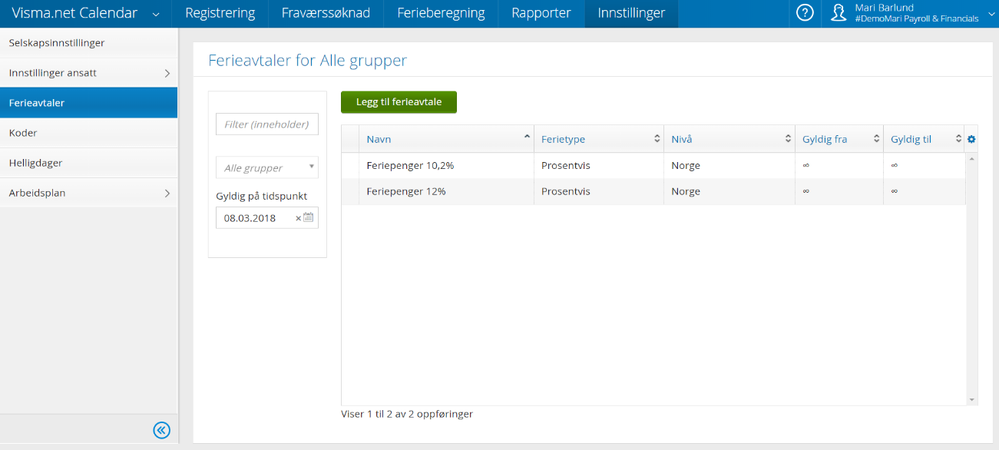The image size is (999, 450).
Task: Open calendar date picker icon
Action: (x=308, y=217)
